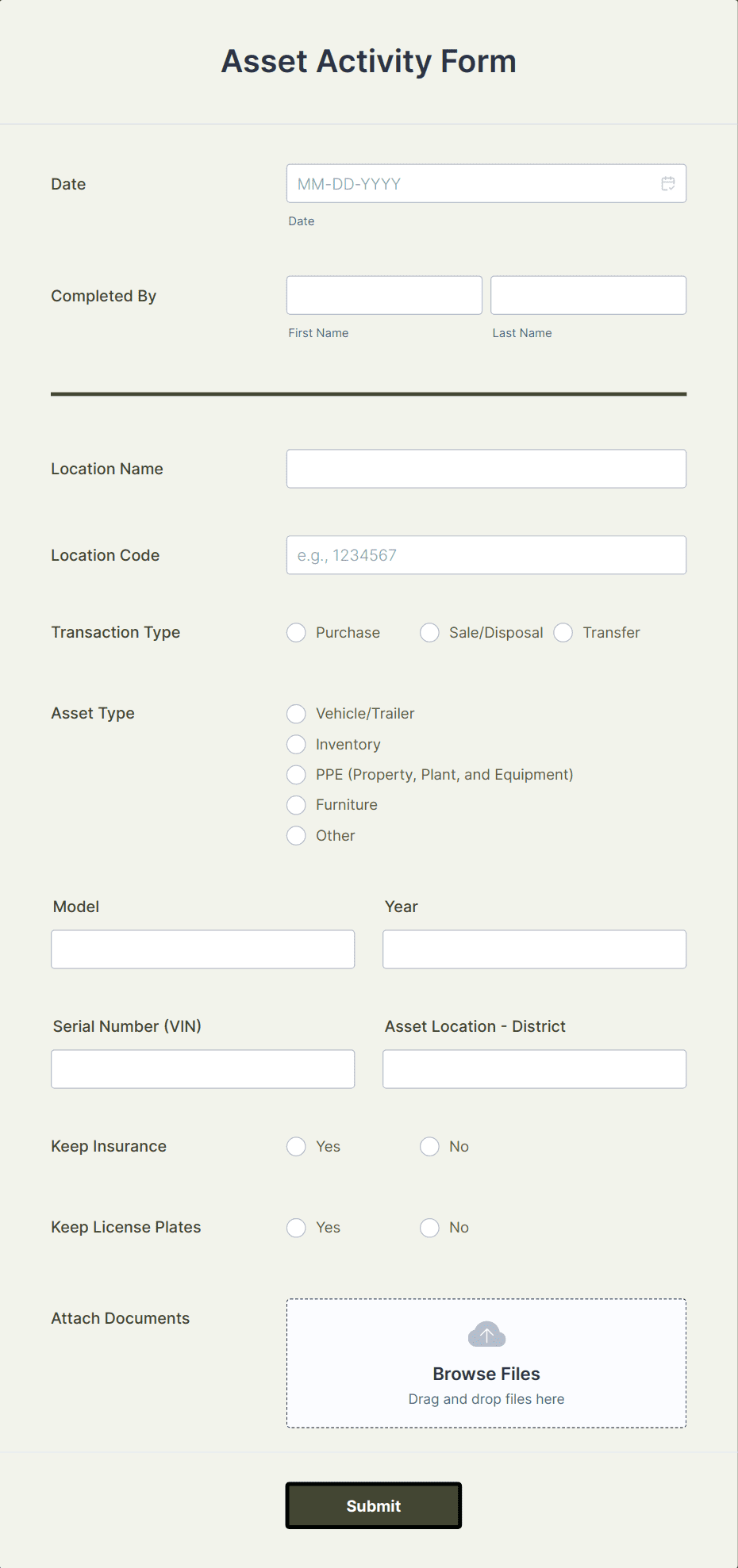The image size is (738, 1568).
Task: Click the Completed By label
Action: [x=104, y=296]
